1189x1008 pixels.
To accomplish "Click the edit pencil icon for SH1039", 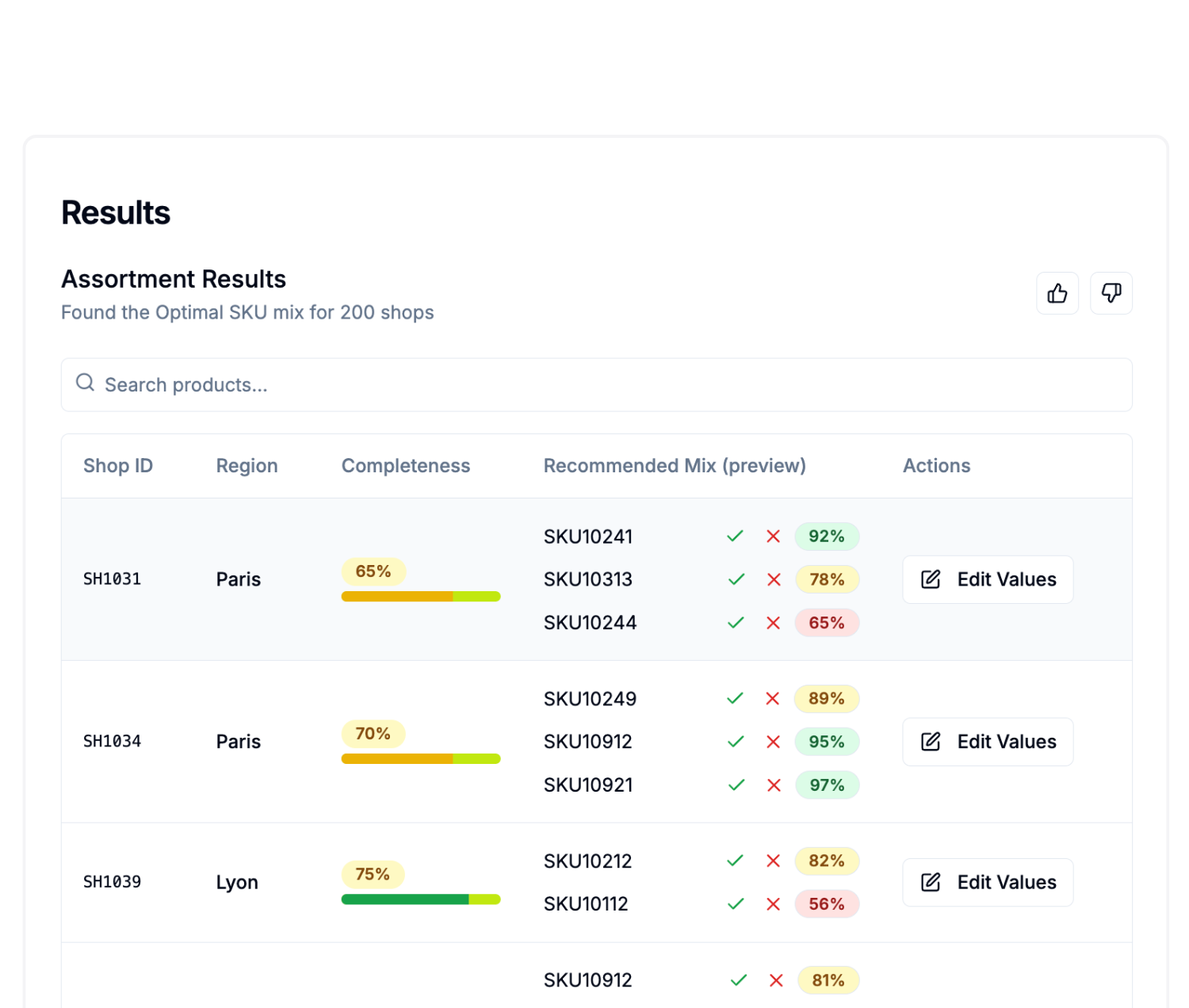I will (931, 882).
